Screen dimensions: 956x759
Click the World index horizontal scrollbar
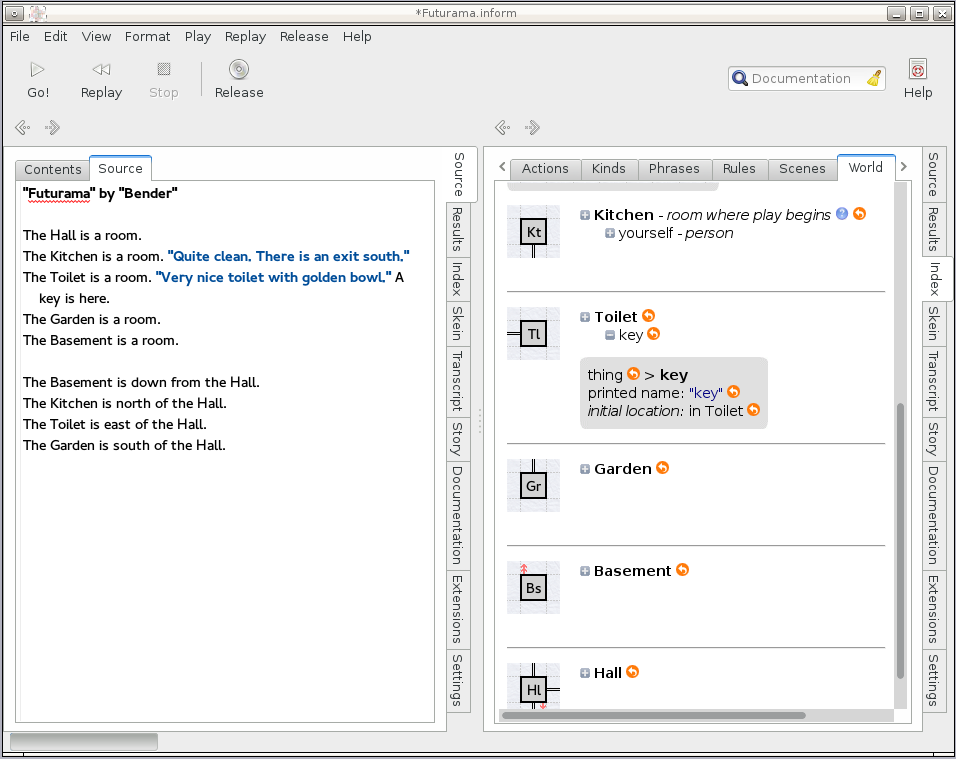point(654,715)
